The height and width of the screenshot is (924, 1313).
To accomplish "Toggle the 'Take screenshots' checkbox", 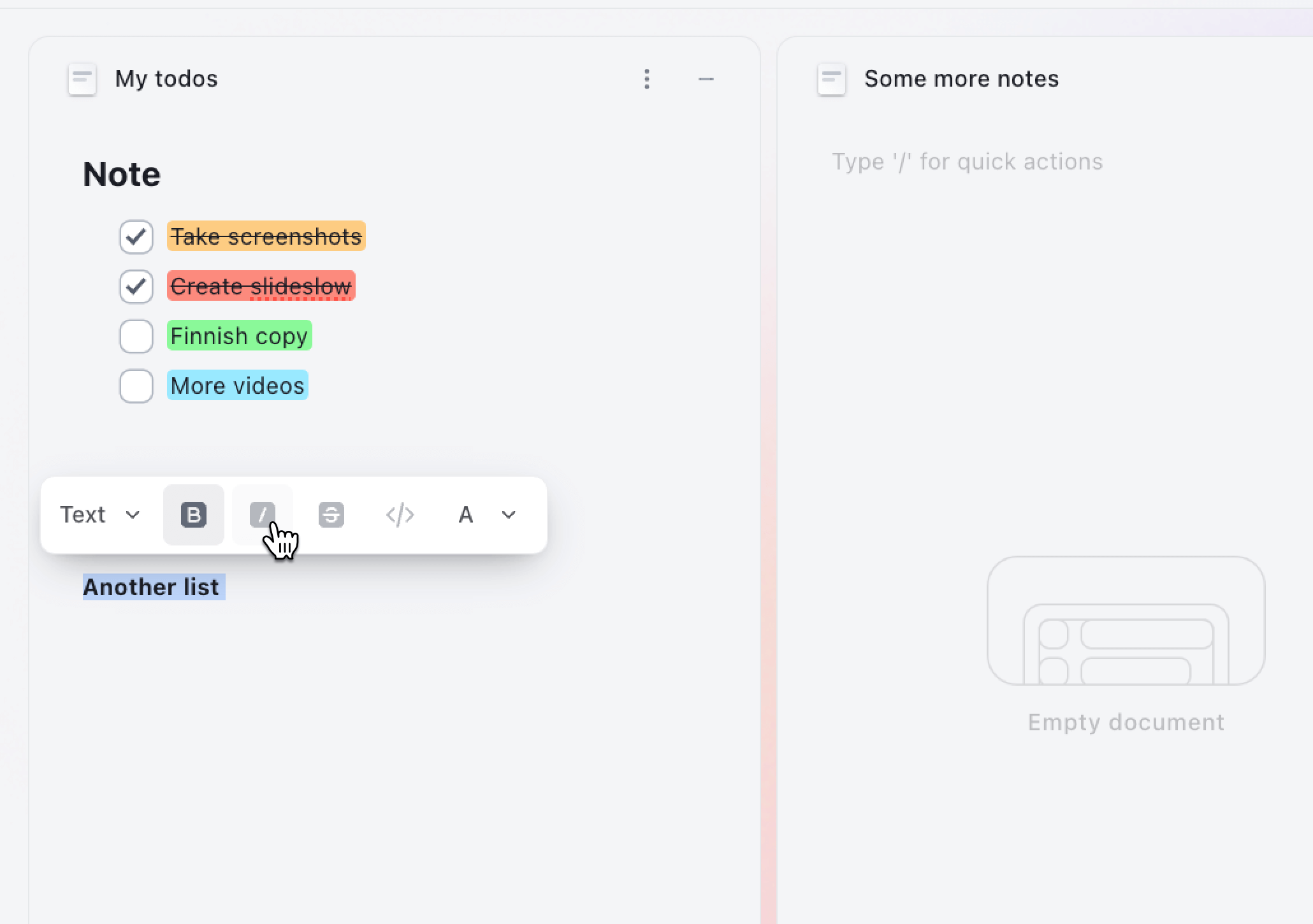I will tap(136, 237).
